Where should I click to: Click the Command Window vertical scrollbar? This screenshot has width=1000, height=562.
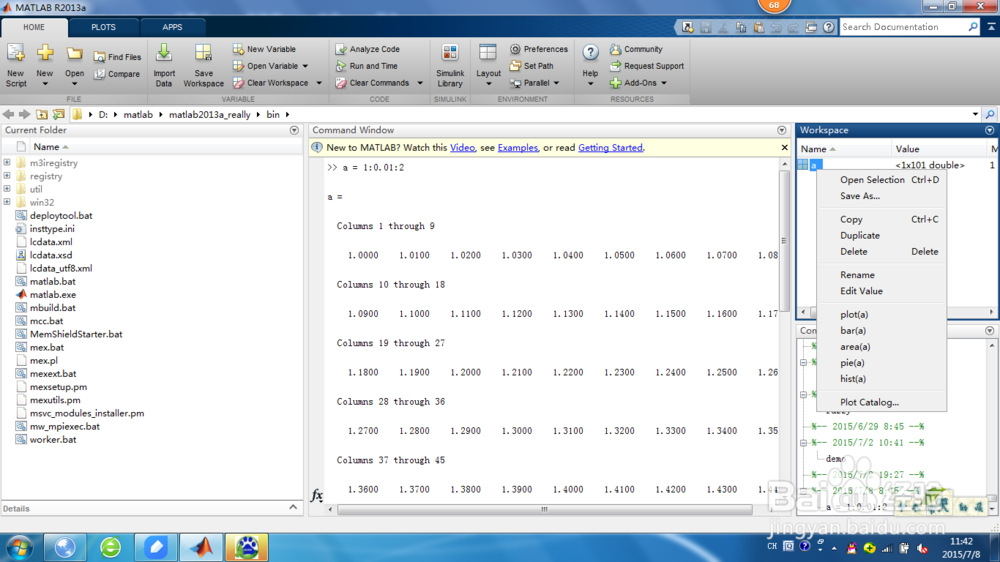pyautogui.click(x=784, y=240)
